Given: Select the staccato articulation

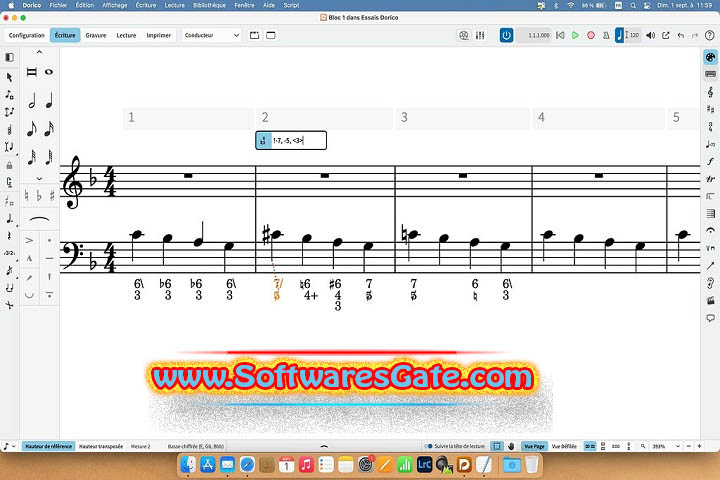Looking at the screenshot, I should pos(50,240).
